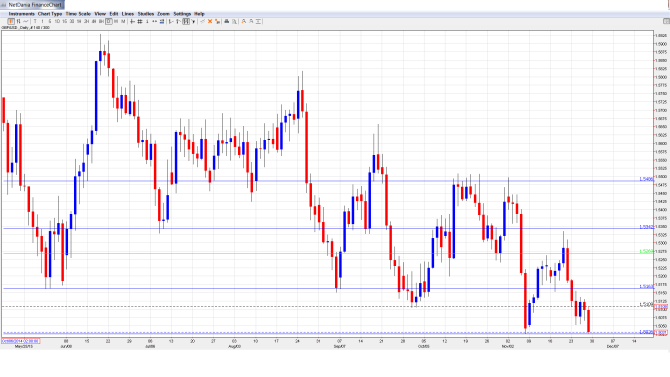
Task: Open the Settings menu
Action: (x=182, y=14)
